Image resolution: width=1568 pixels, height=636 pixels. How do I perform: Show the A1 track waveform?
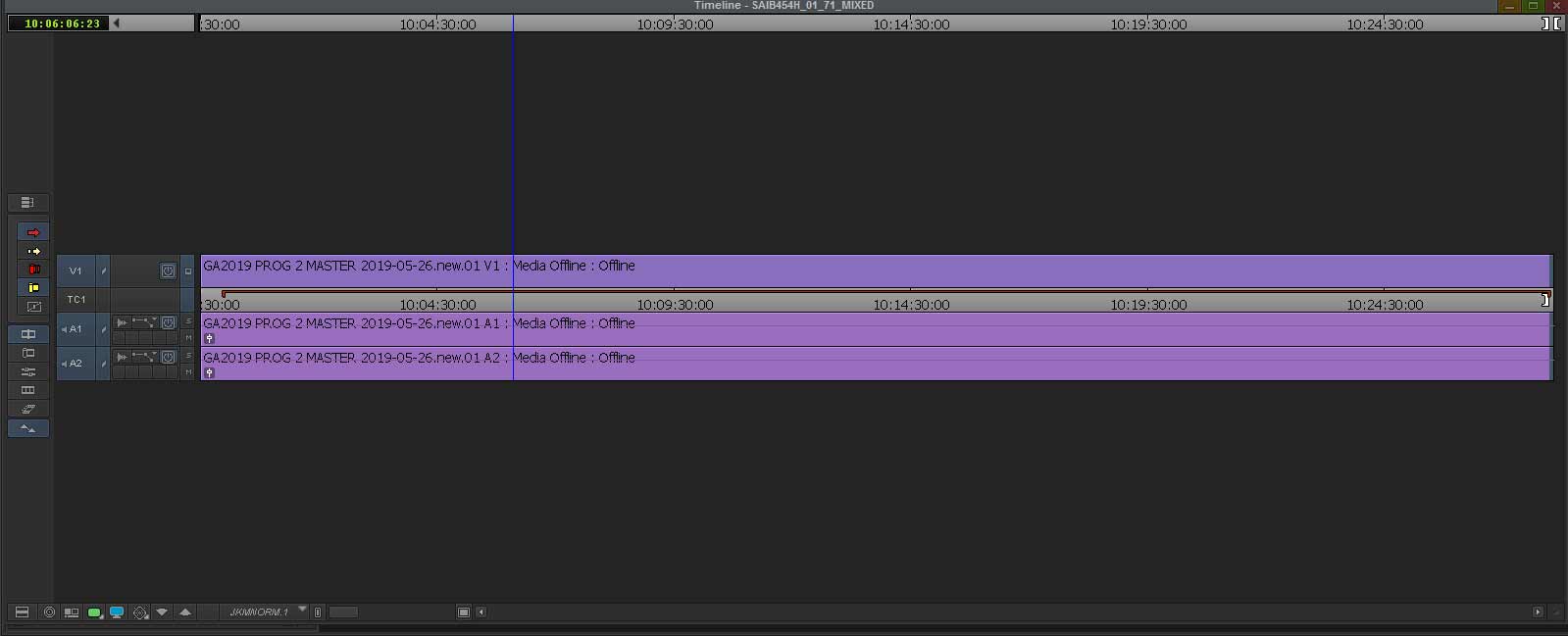click(x=122, y=322)
